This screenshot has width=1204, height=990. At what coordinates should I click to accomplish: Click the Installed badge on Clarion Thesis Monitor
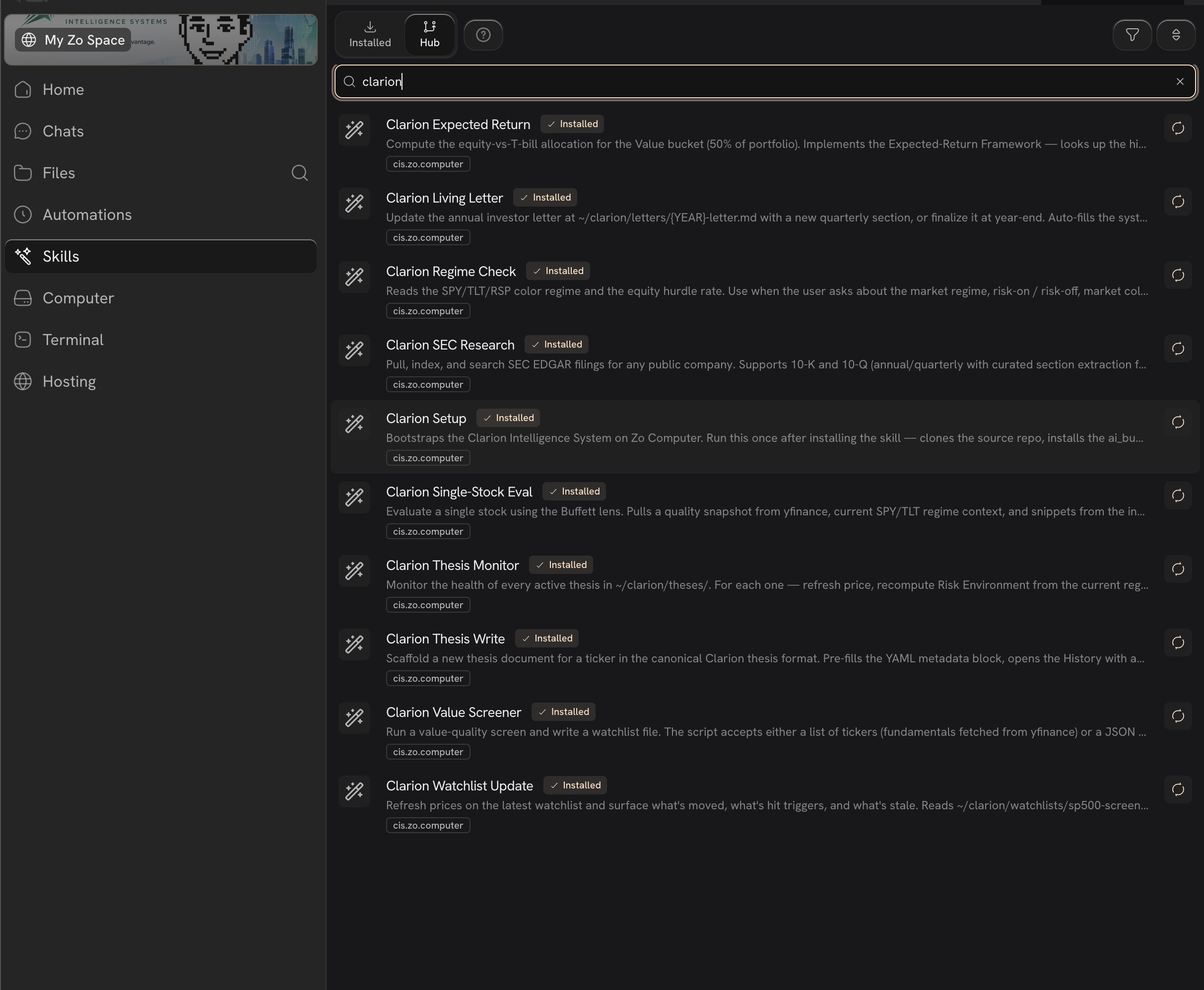tap(561, 565)
